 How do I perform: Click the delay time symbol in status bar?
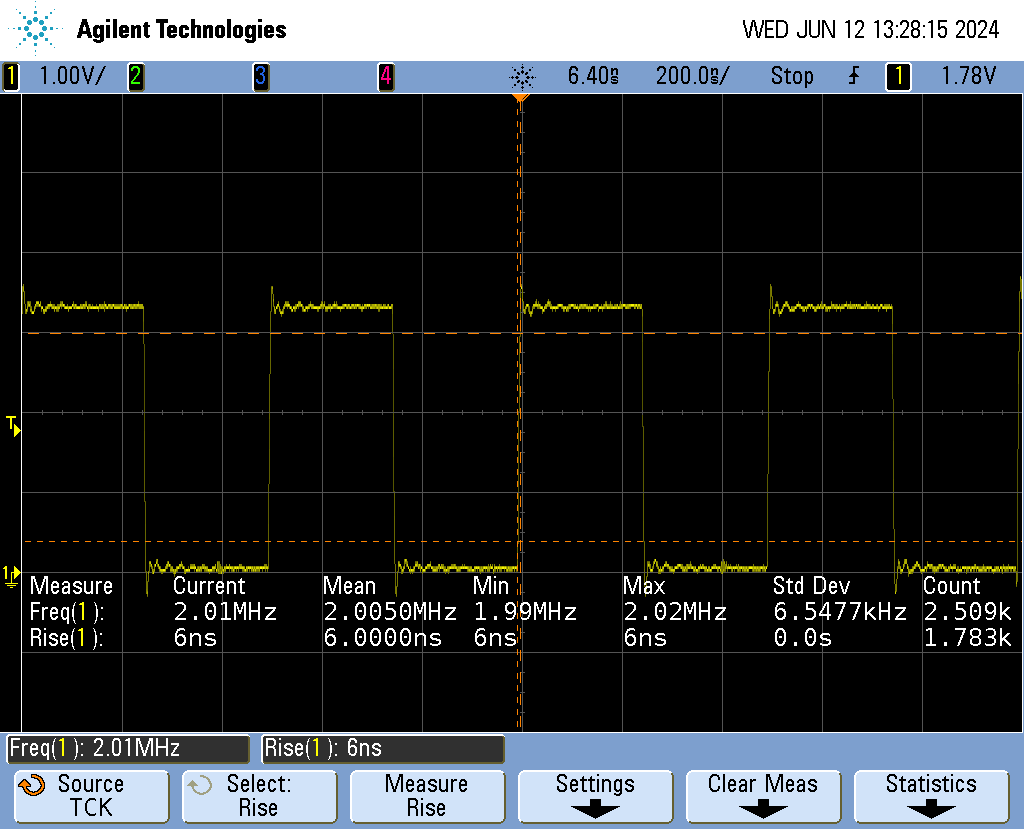(x=522, y=76)
